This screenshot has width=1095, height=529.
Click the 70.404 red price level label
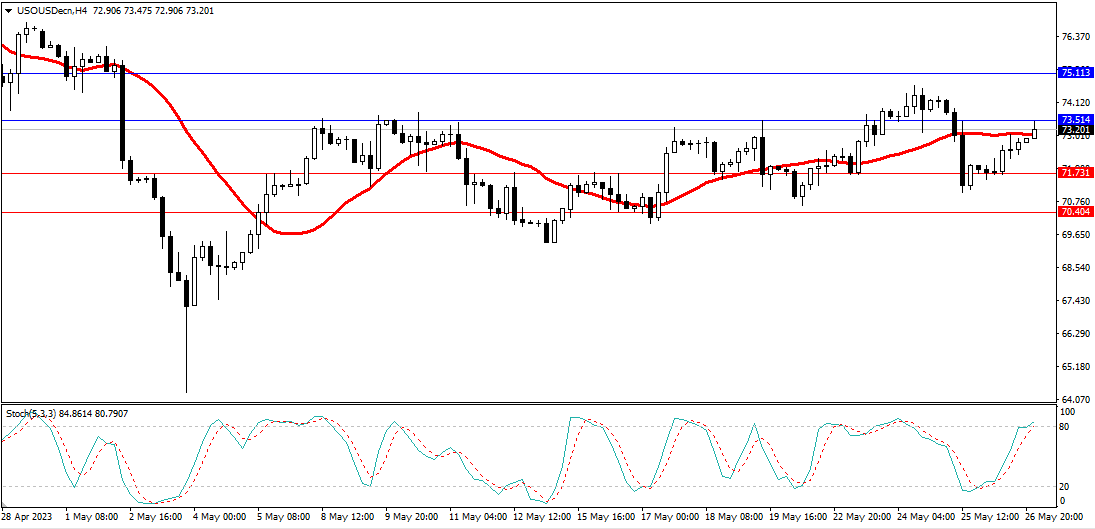coord(1075,211)
